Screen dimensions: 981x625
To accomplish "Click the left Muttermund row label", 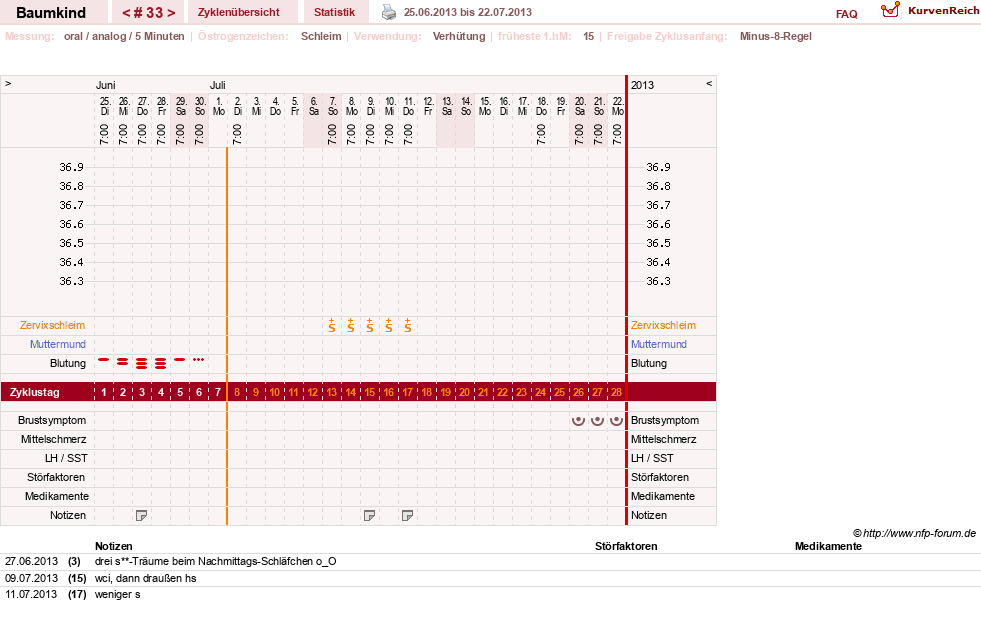I will click(x=58, y=344).
